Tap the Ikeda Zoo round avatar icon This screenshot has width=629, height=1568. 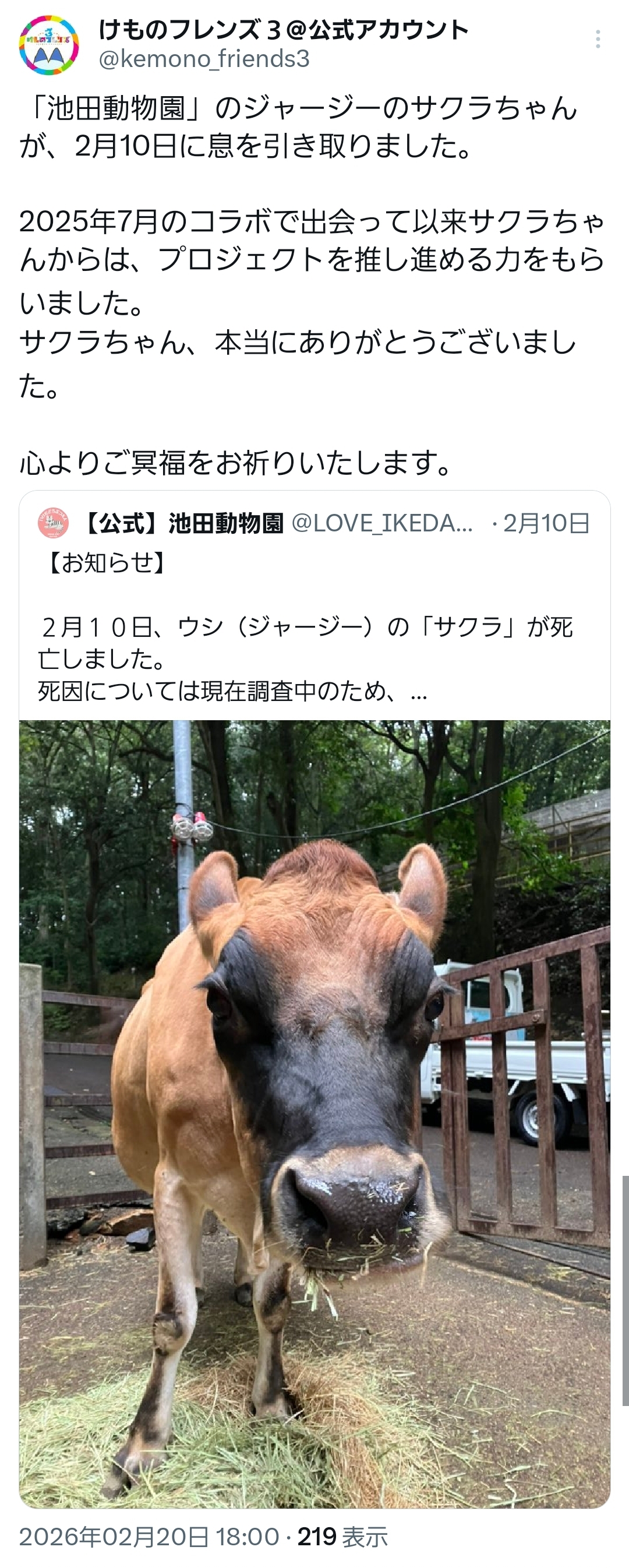[x=54, y=523]
